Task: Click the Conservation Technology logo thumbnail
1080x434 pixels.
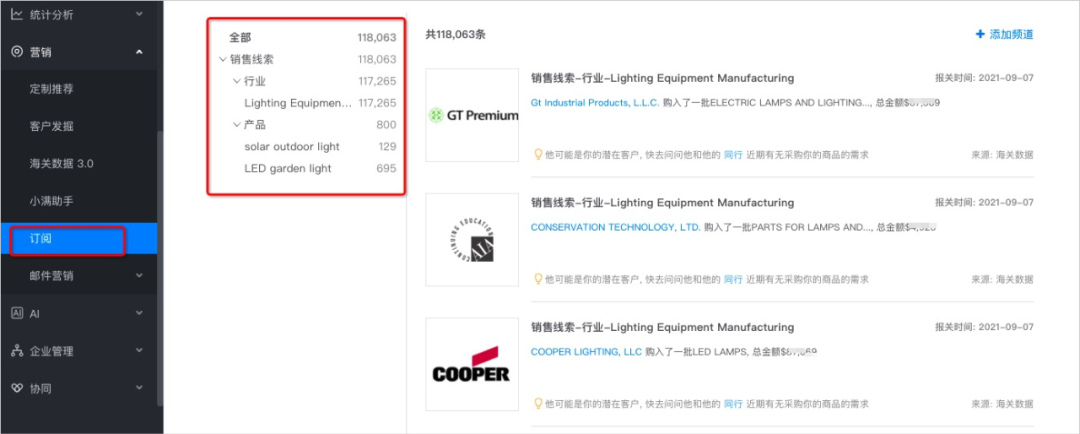Action: (472, 240)
